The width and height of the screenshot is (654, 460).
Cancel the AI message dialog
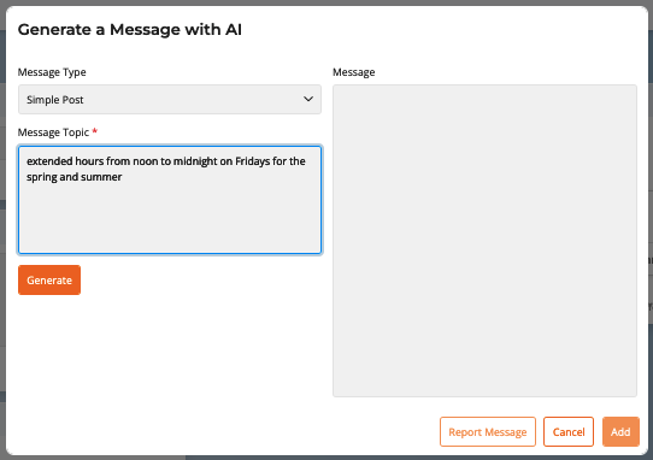click(x=568, y=432)
